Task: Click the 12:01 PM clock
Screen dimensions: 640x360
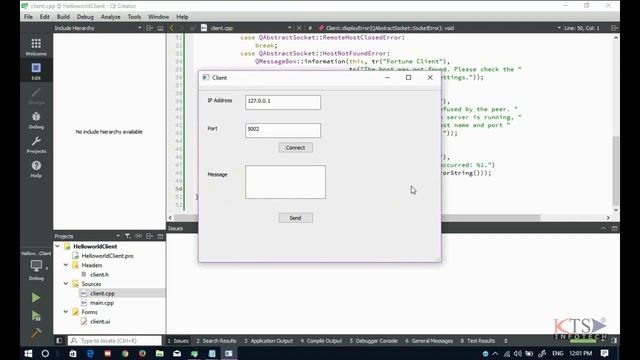Action: coord(580,353)
